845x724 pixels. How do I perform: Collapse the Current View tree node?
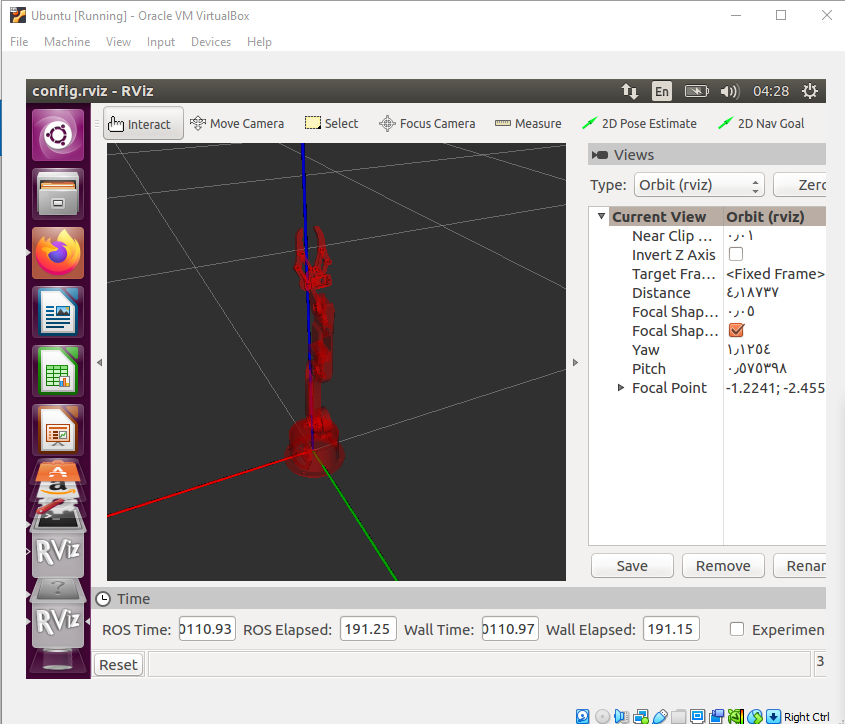pos(601,216)
